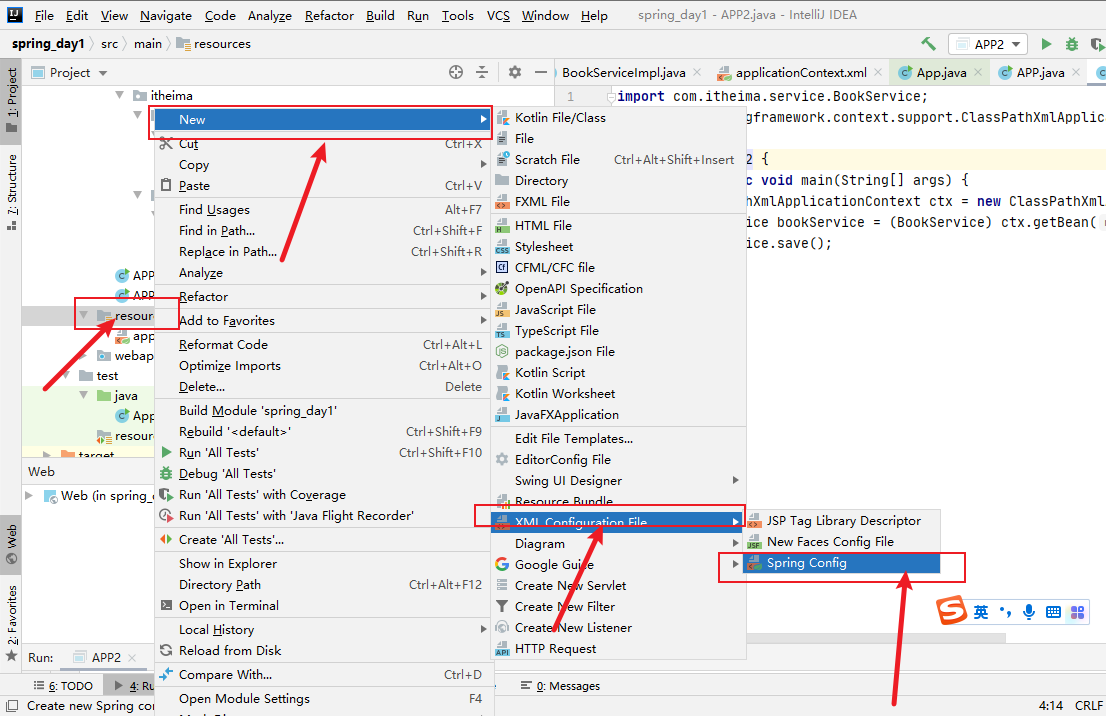Image resolution: width=1106 pixels, height=716 pixels.
Task: Switch to the BookServiceImpl.java tab
Action: [x=624, y=73]
